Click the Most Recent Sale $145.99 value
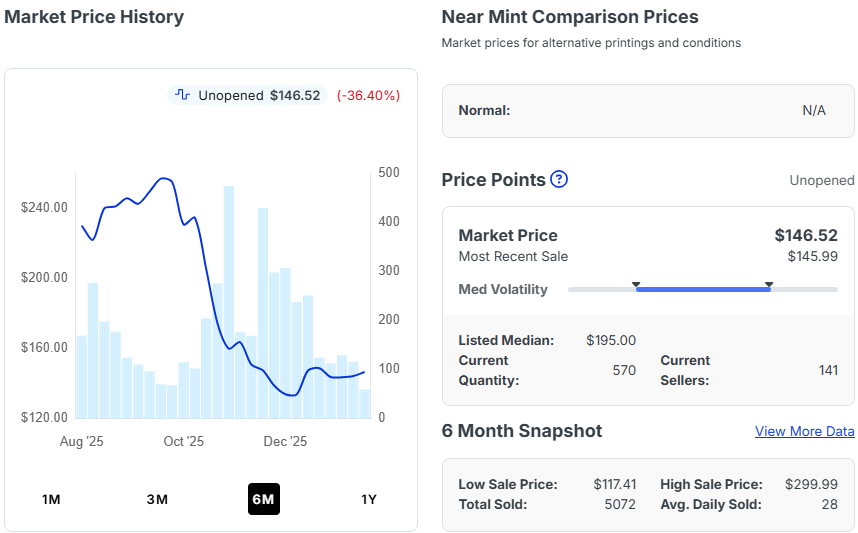The width and height of the screenshot is (858, 533). [812, 256]
